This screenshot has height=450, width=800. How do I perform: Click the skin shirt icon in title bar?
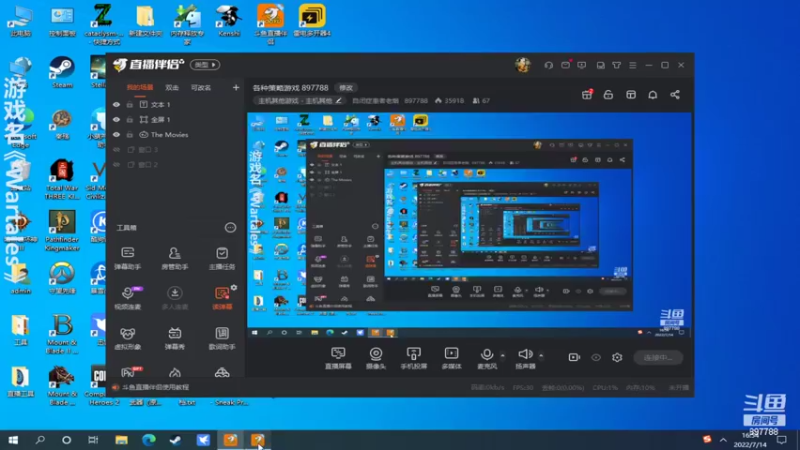pyautogui.click(x=616, y=65)
